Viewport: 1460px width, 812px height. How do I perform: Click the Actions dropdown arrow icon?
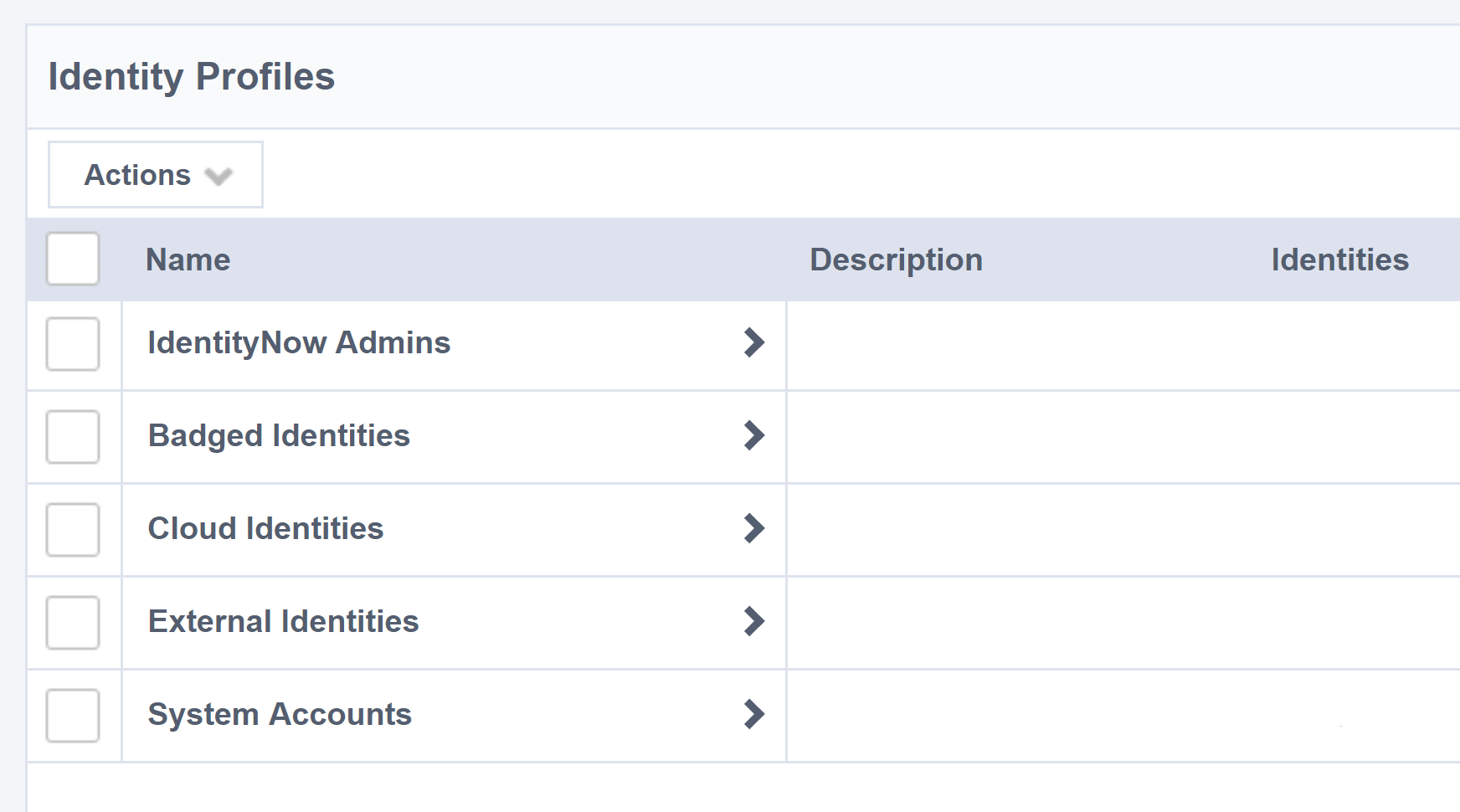click(x=219, y=177)
